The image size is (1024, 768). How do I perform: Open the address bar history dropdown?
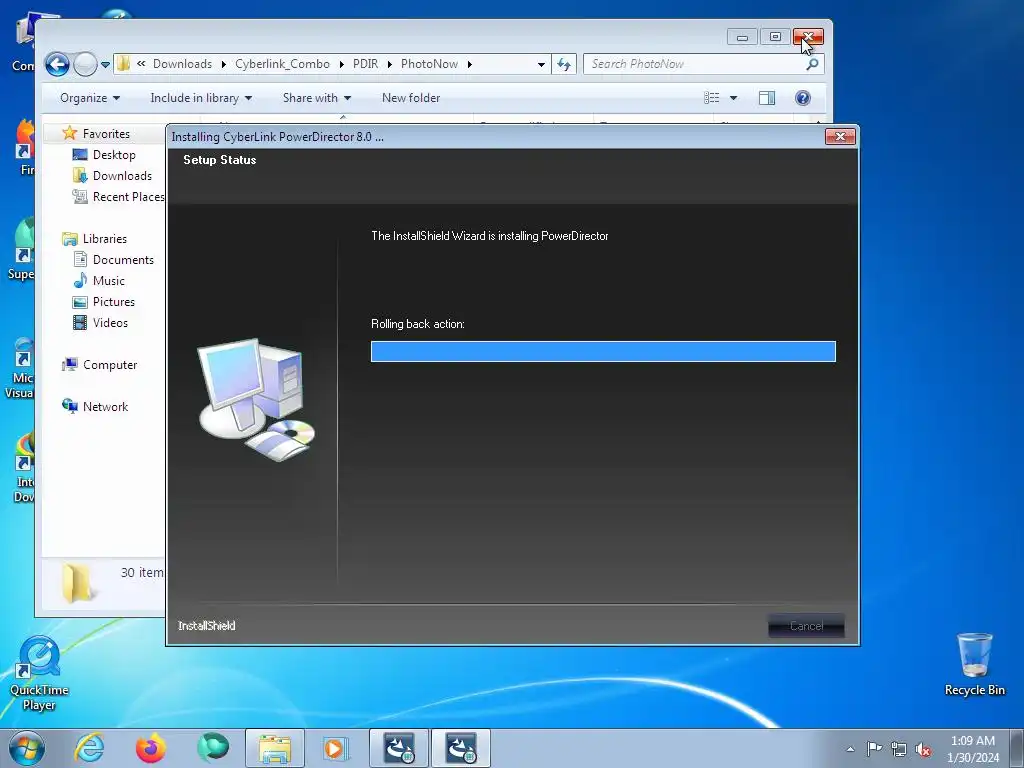coord(541,64)
